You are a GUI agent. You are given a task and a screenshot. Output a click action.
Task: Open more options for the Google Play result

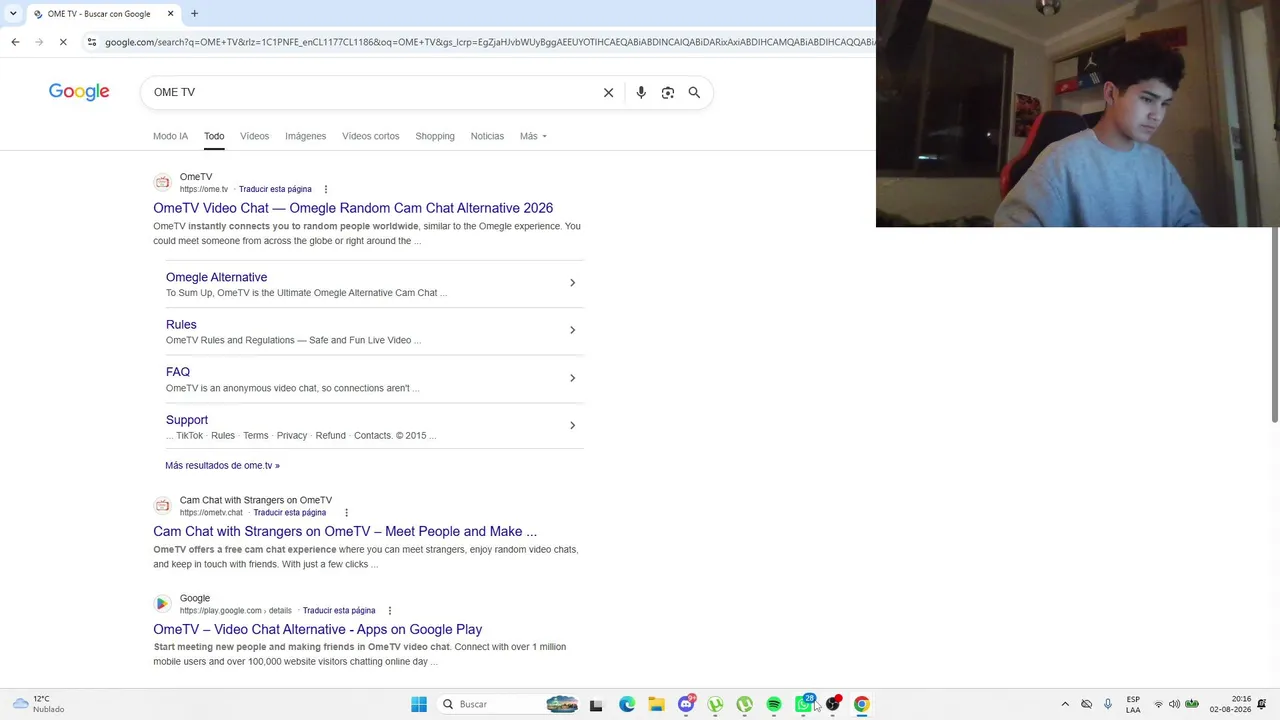coord(390,611)
